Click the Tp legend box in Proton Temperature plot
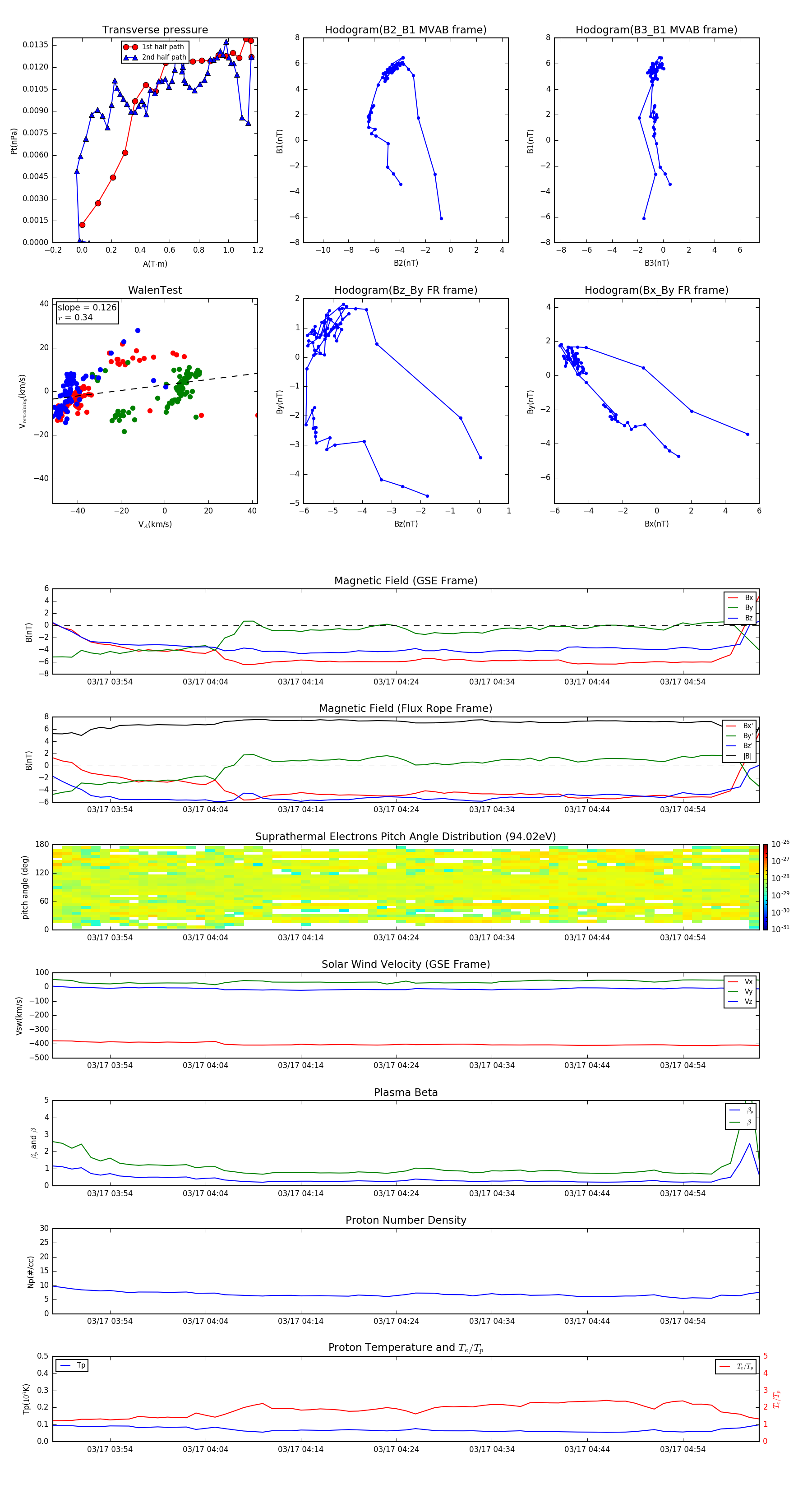This screenshot has width=812, height=1489. pos(72,1365)
